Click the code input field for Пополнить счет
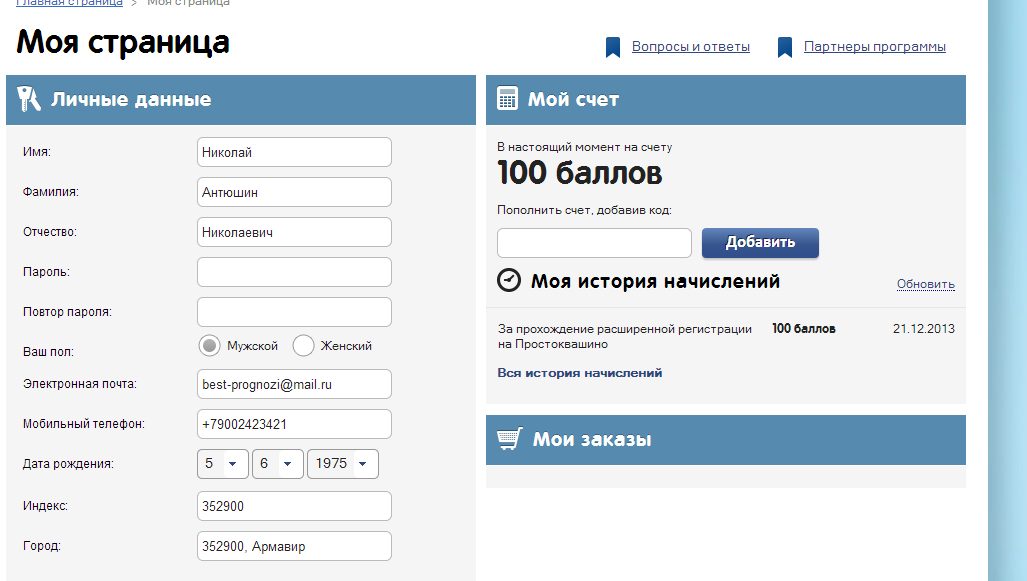 [594, 243]
